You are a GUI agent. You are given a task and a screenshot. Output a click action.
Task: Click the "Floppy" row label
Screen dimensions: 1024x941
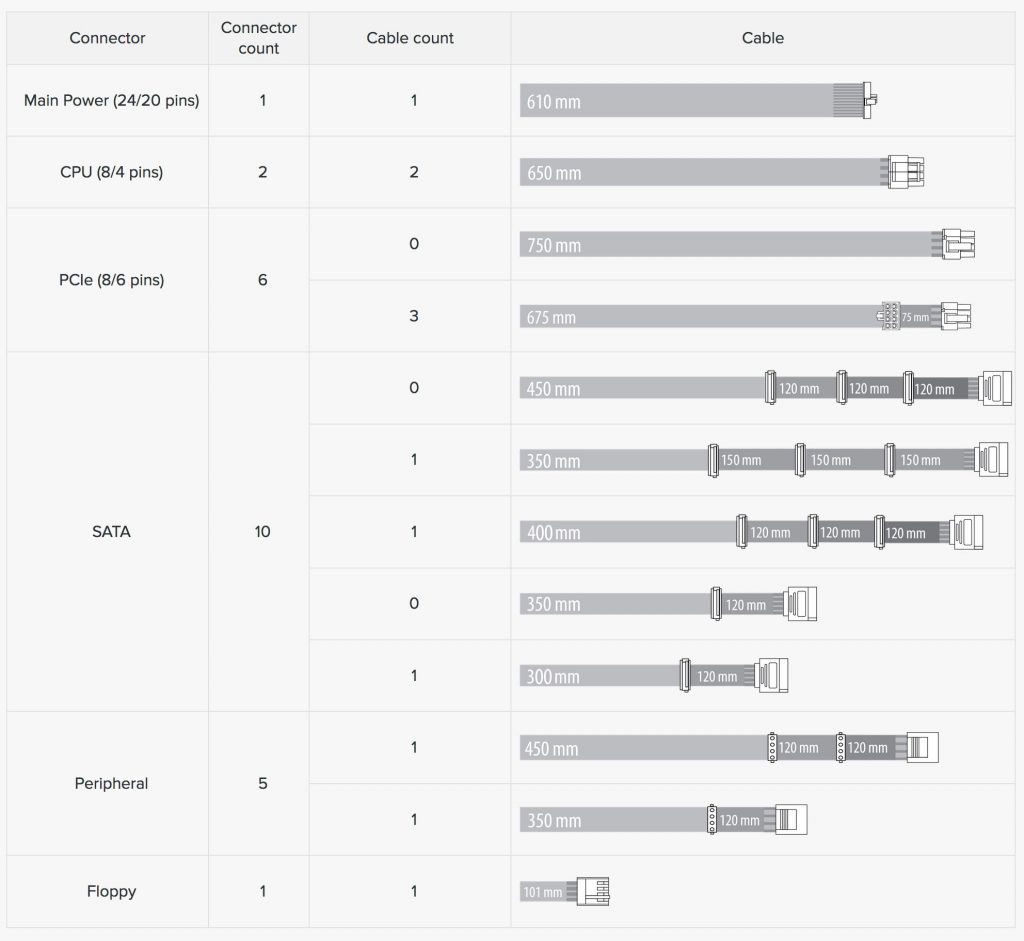[111, 891]
